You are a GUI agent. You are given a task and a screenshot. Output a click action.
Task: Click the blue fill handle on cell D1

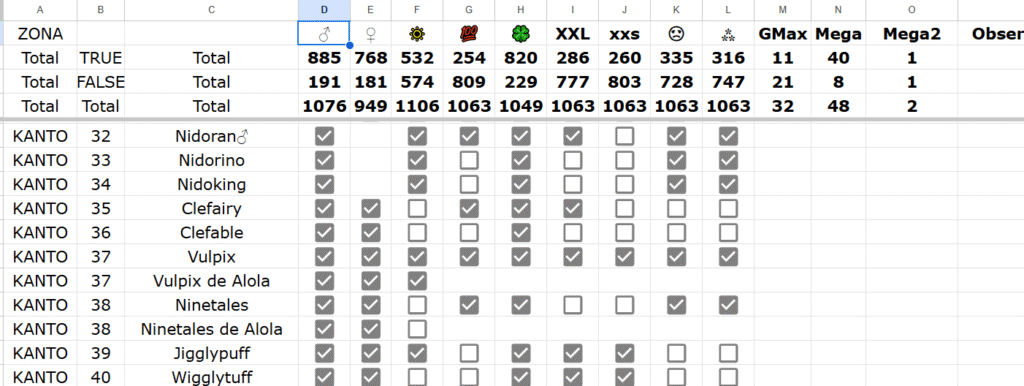(350, 45)
